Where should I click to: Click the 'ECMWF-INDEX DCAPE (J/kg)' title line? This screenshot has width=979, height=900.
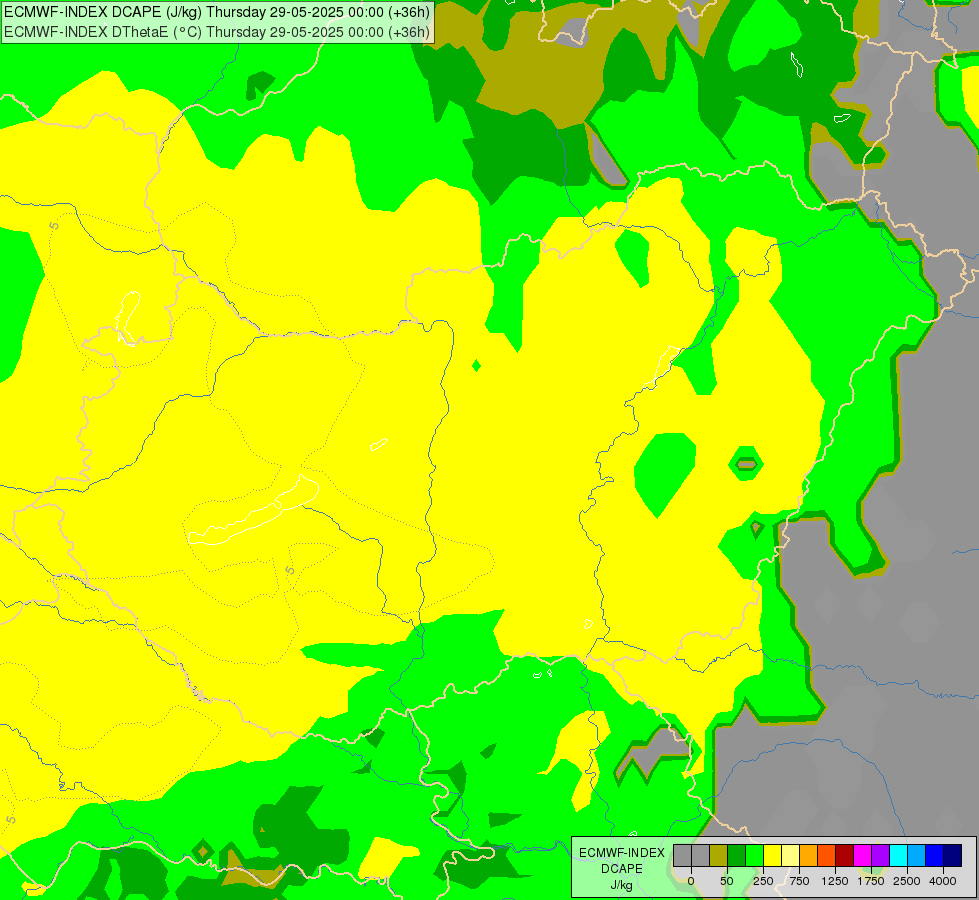click(x=217, y=12)
